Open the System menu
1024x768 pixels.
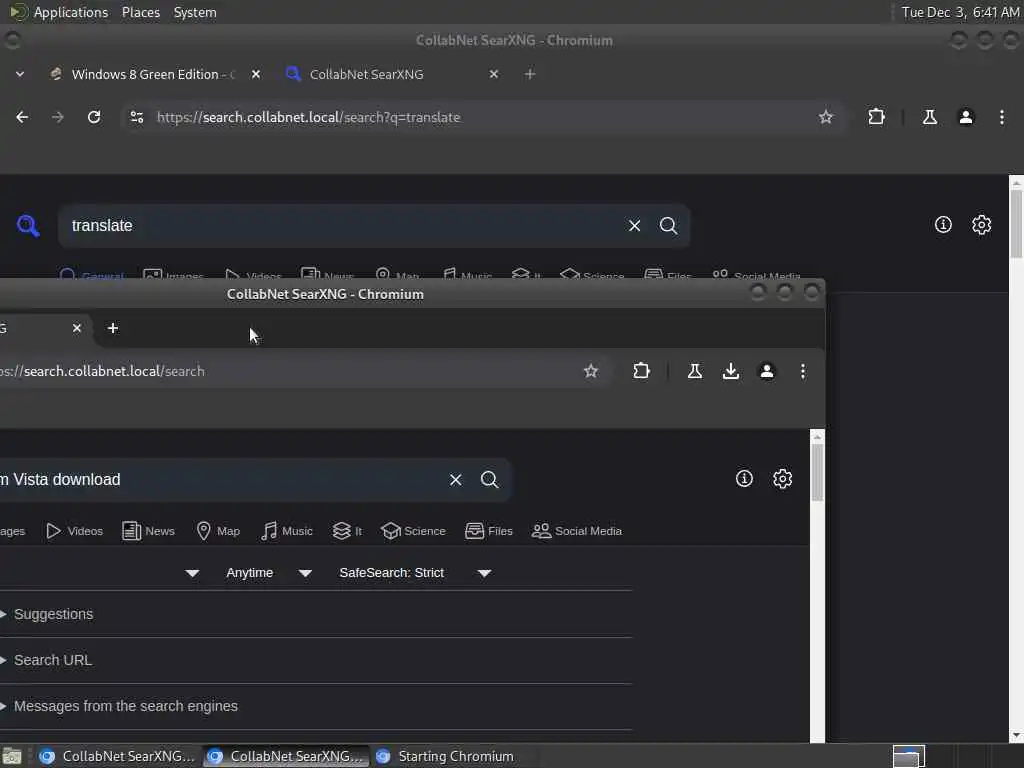195,12
